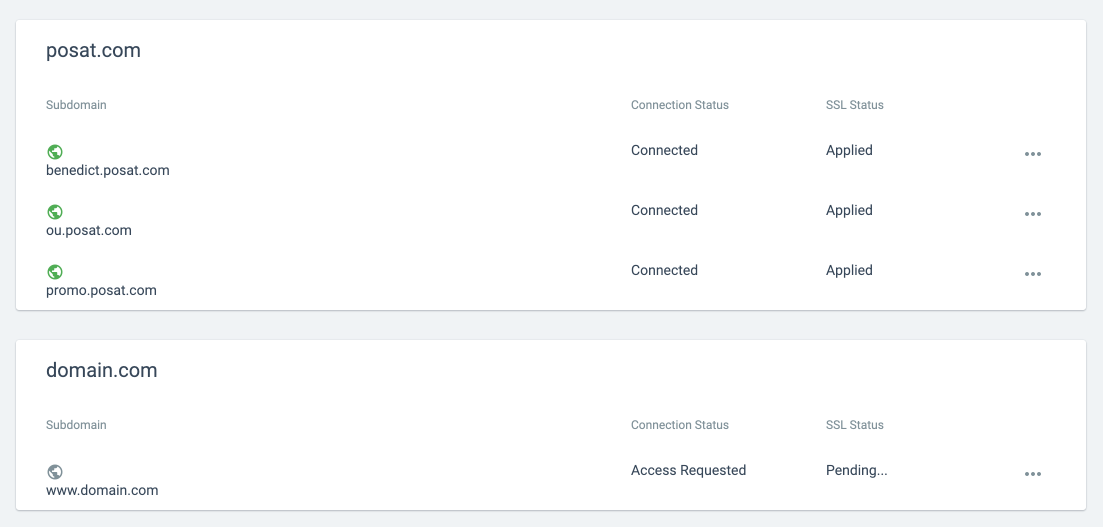Open the more options menu for ou.posat.com
This screenshot has height=527, width=1103.
[x=1033, y=214]
